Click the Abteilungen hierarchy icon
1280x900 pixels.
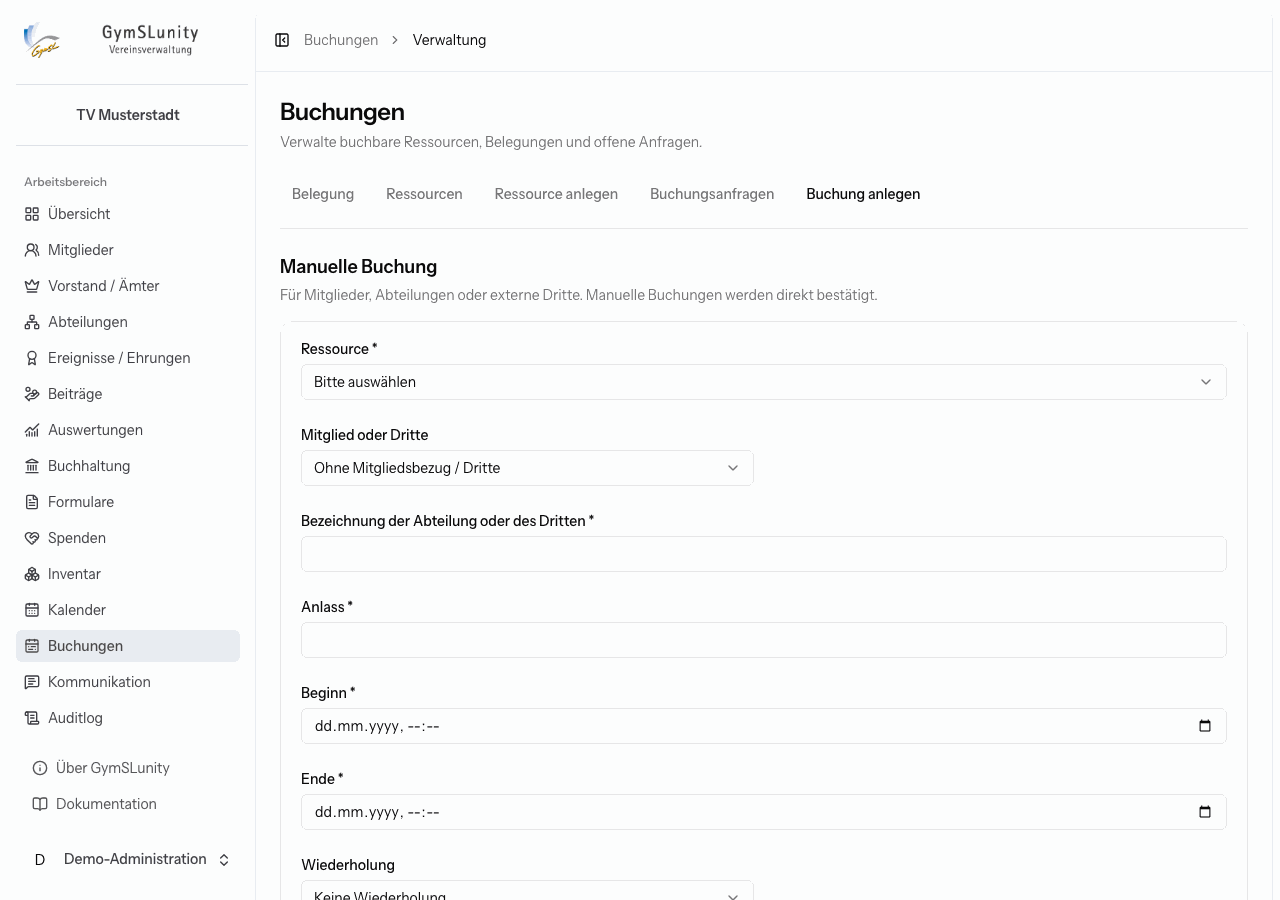32,322
